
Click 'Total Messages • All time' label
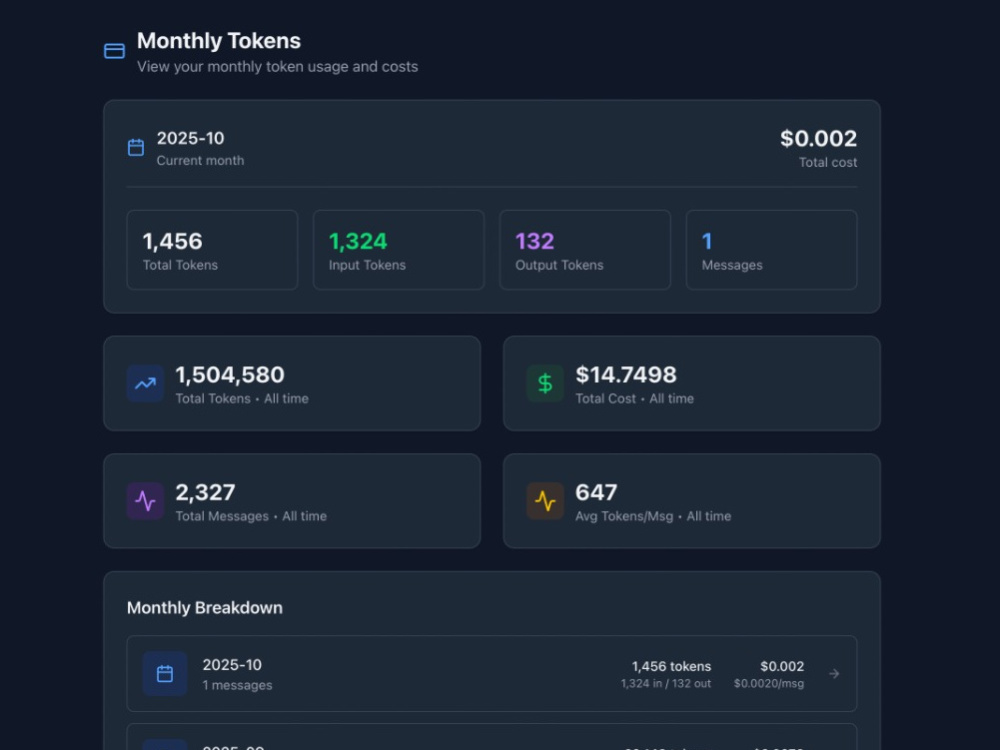(x=251, y=517)
